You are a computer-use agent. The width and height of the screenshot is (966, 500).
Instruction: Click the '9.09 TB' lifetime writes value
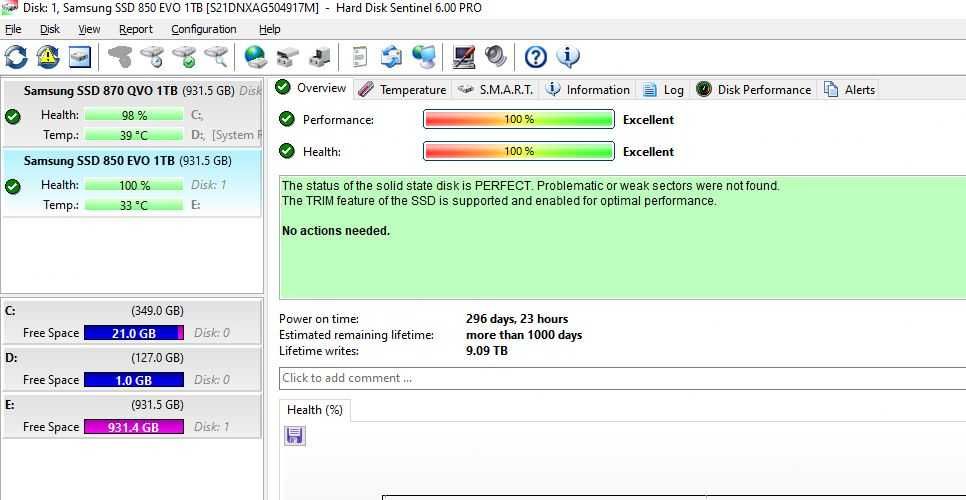487,351
